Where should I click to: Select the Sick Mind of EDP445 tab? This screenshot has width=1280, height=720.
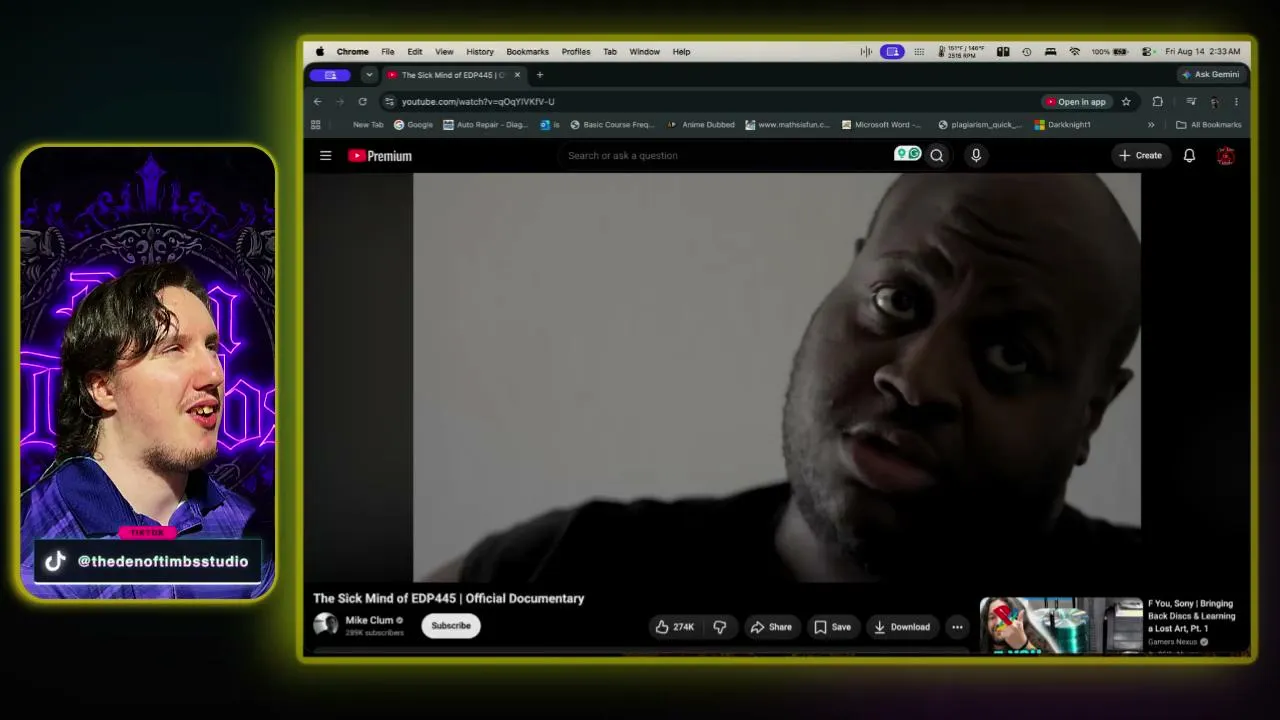453,75
